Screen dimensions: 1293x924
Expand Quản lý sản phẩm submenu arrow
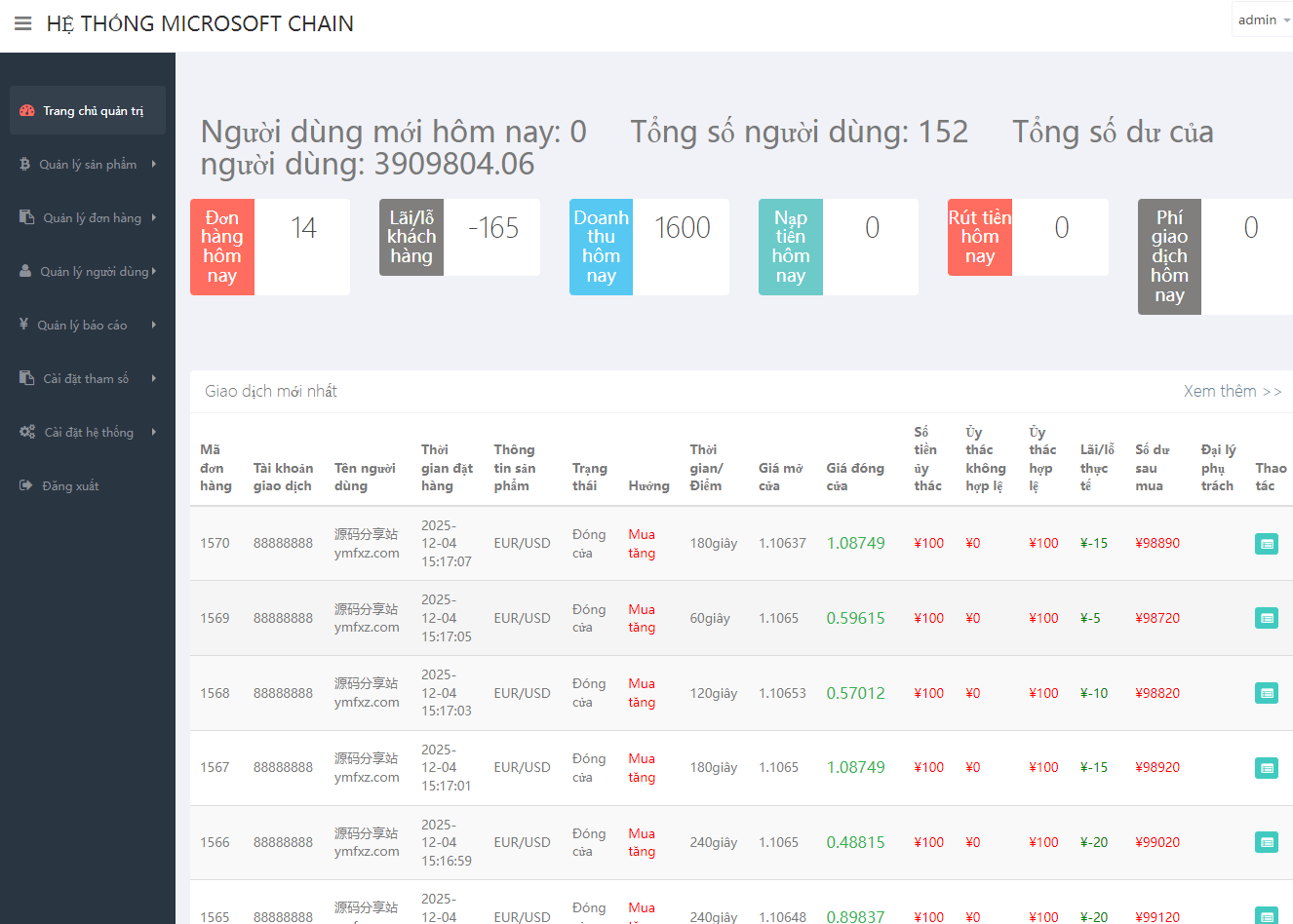tap(154, 165)
